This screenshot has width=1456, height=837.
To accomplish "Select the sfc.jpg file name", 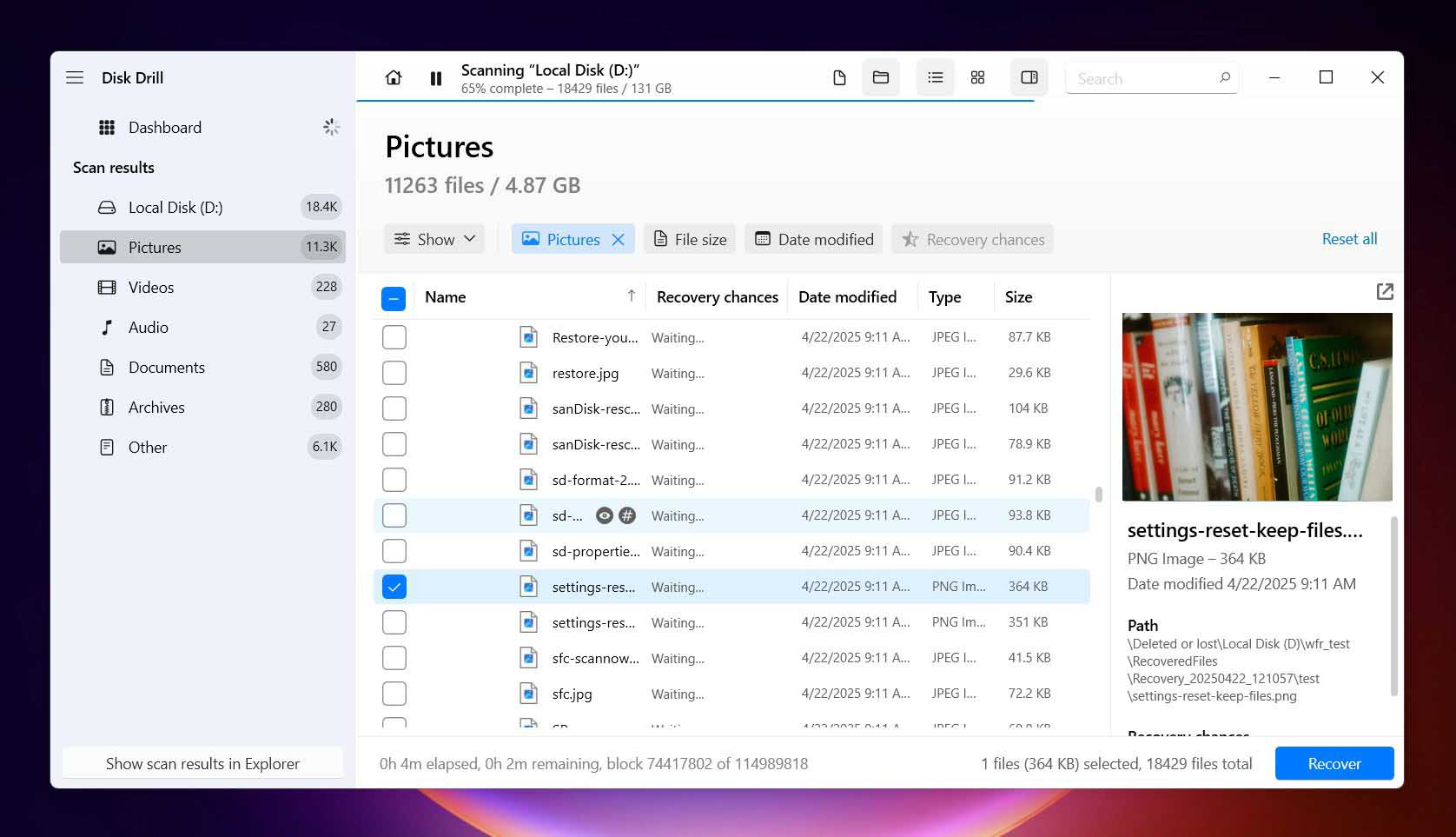I will click(572, 694).
